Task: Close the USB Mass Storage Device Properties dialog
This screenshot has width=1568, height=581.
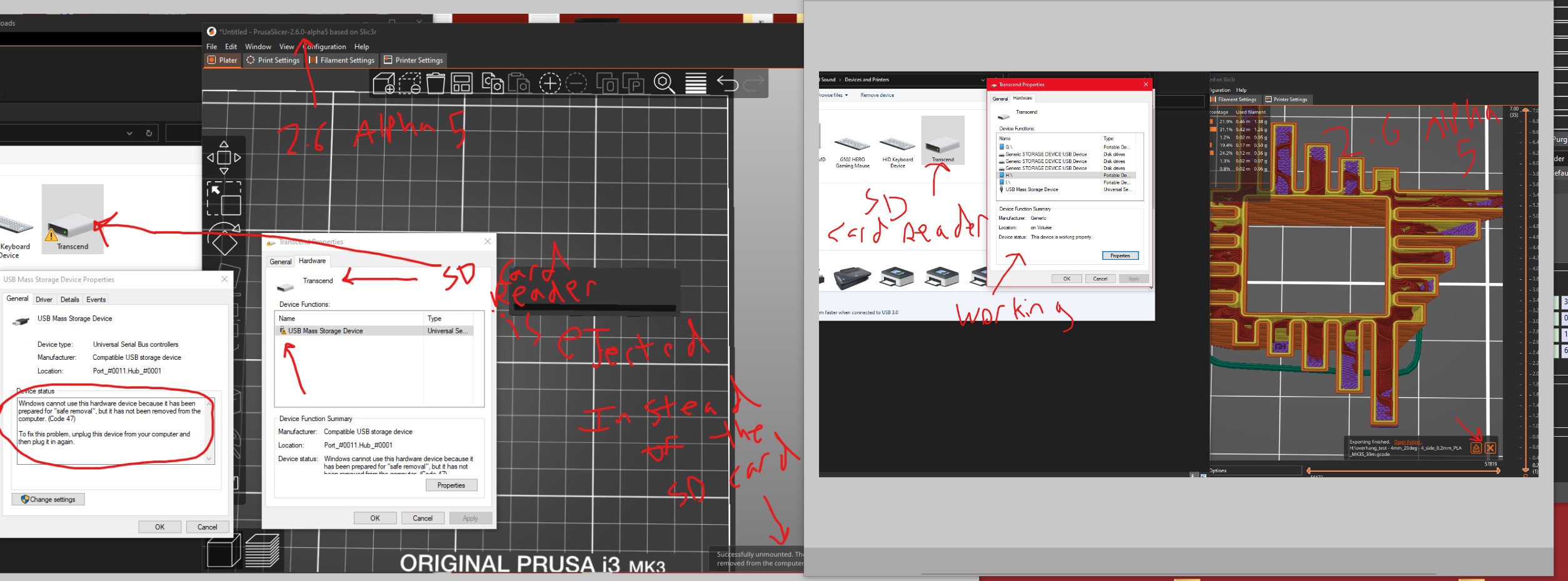Action: 224,279
